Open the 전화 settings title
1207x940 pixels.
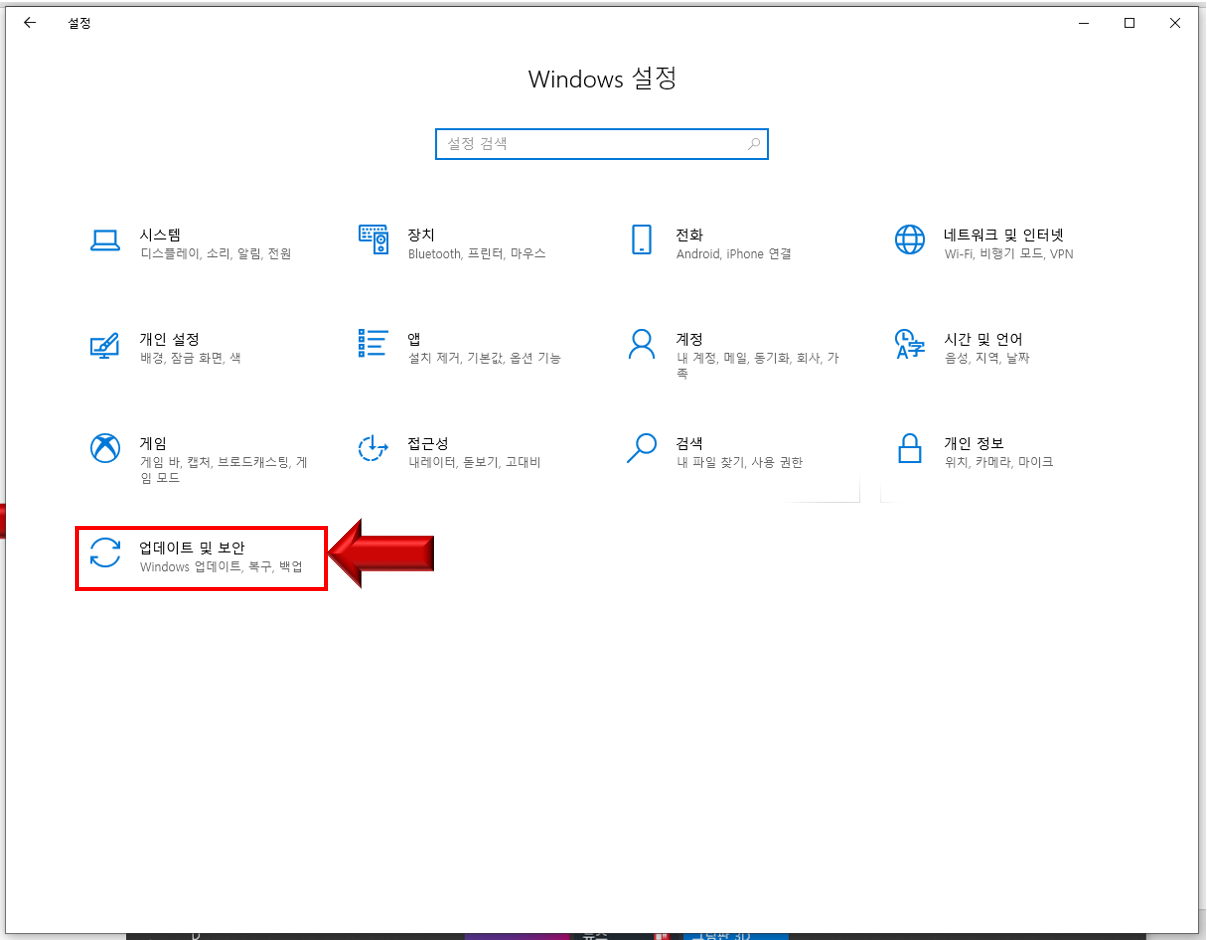(x=689, y=235)
